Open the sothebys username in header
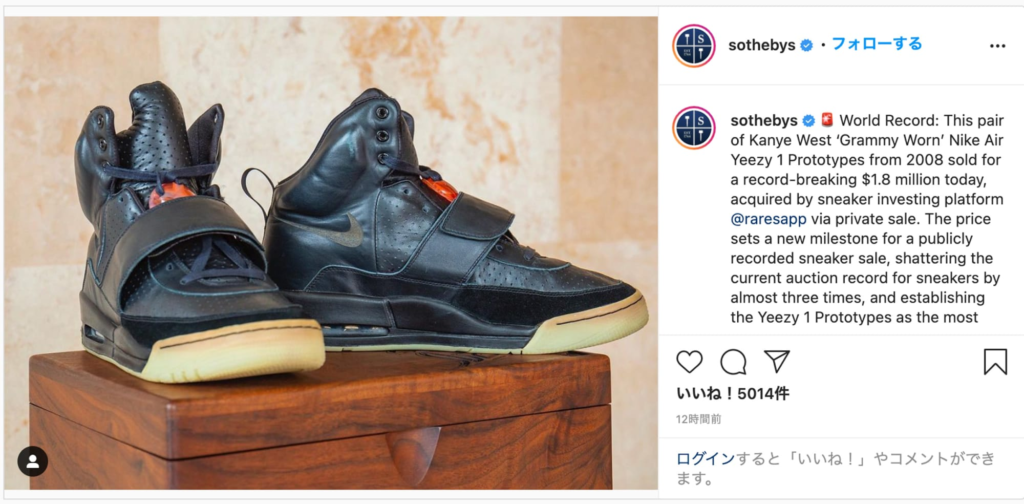1024x504 pixels. [761, 45]
